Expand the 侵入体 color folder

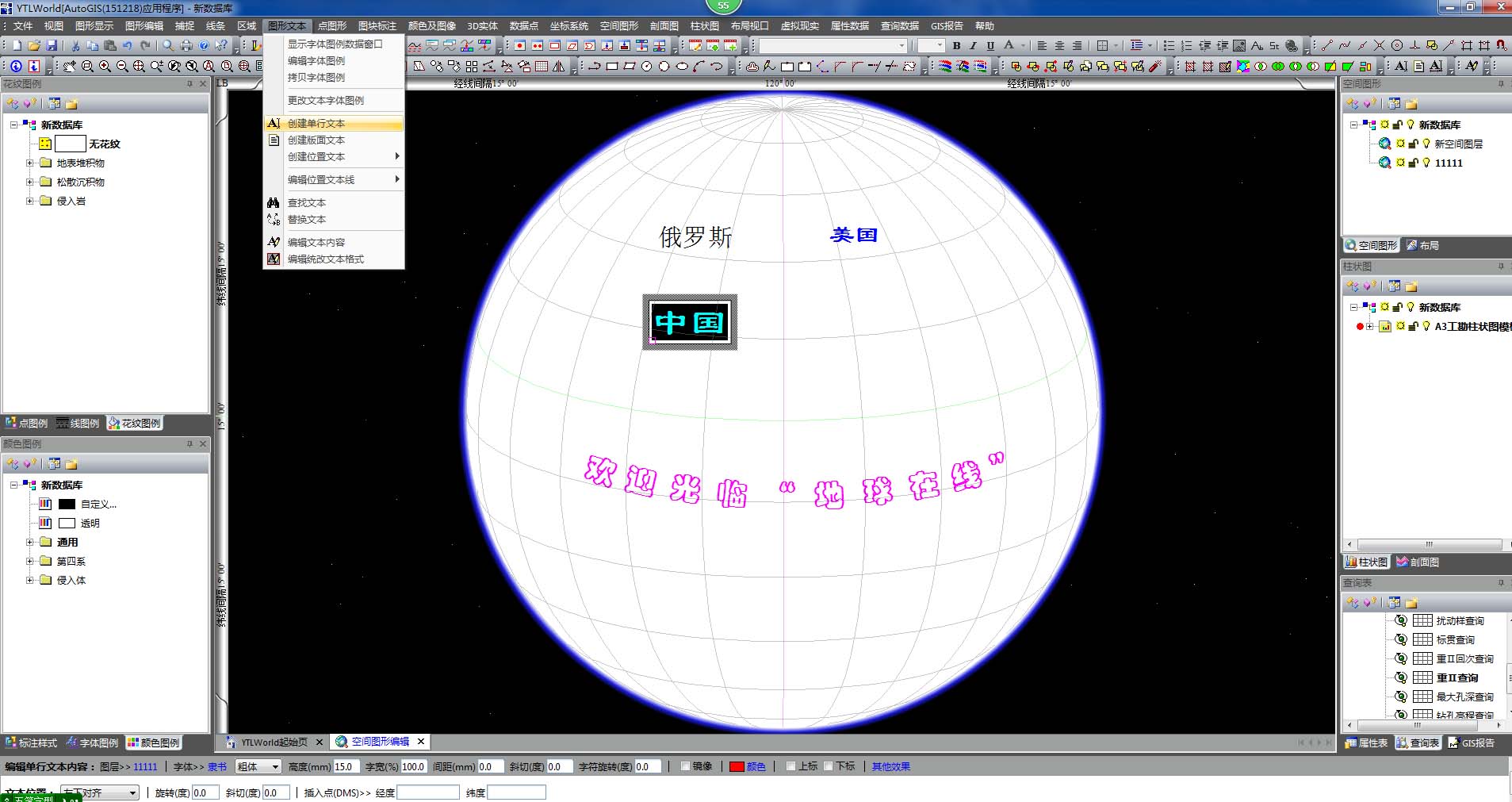pyautogui.click(x=30, y=580)
